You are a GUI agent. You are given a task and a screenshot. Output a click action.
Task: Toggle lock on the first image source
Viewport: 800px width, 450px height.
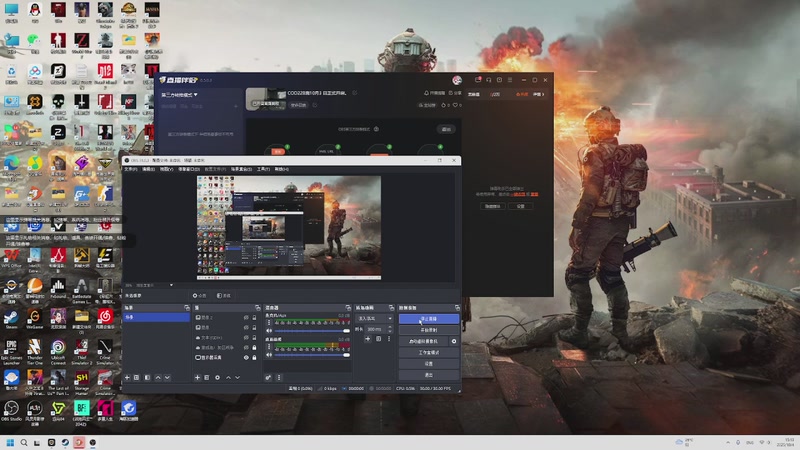coord(254,317)
